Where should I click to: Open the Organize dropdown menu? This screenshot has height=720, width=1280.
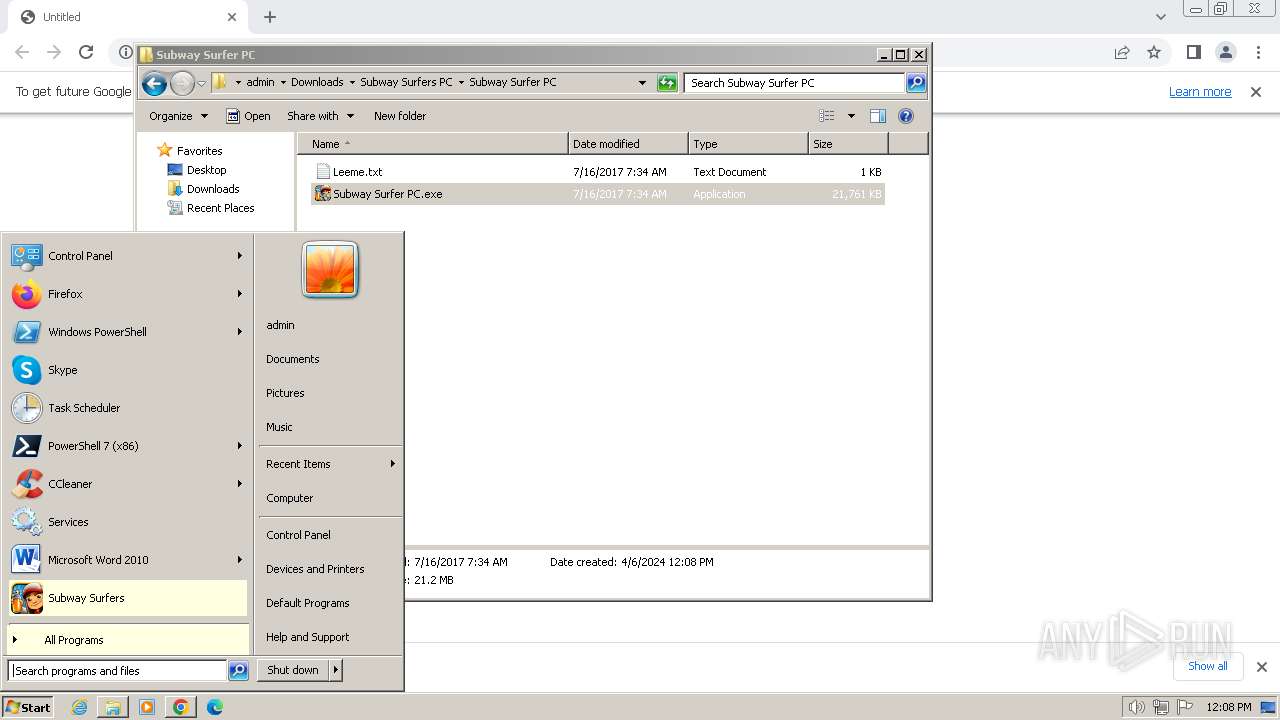coord(178,116)
